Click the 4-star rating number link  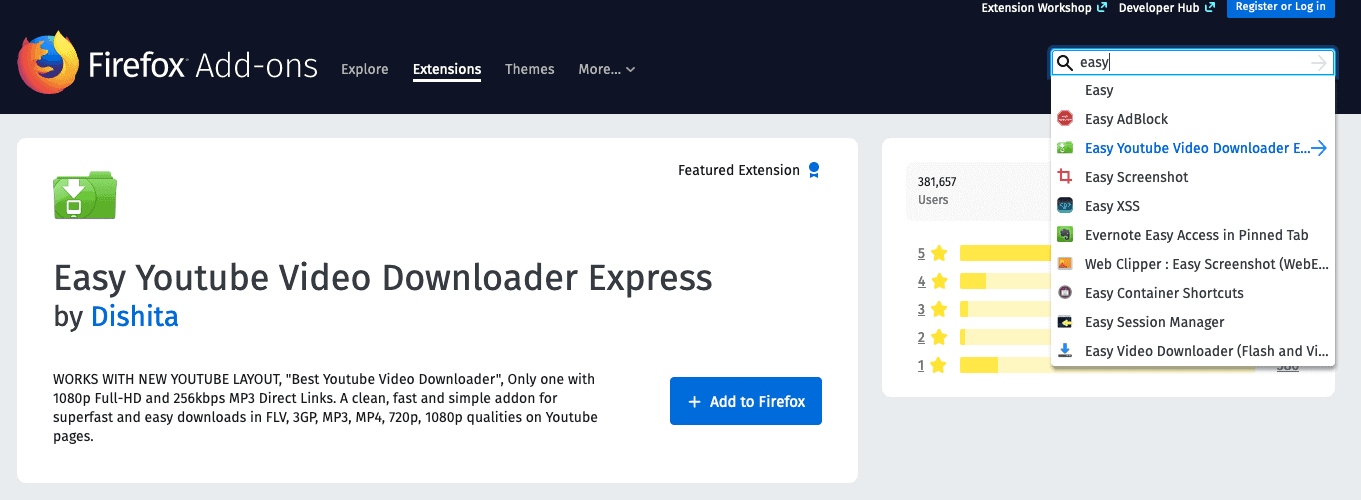click(921, 281)
